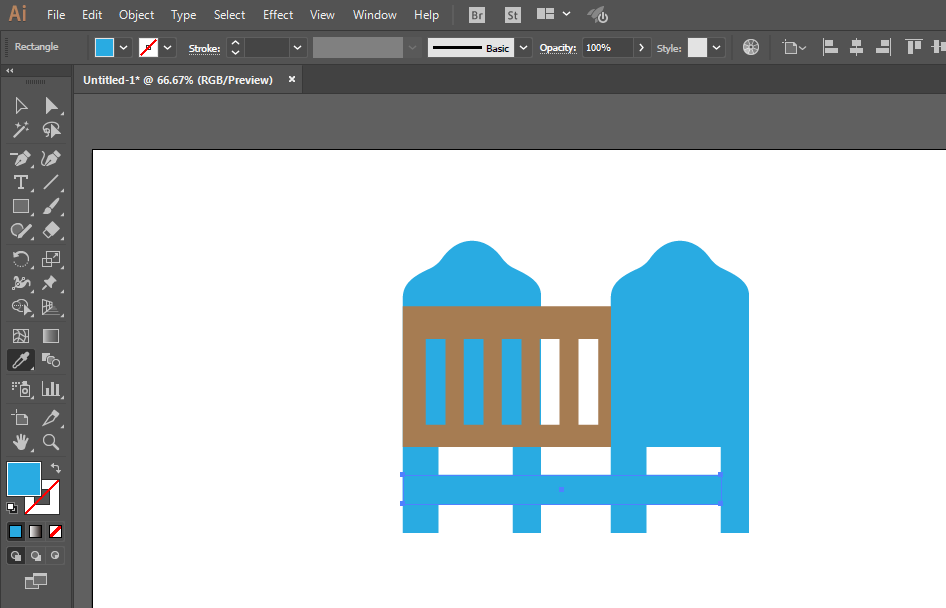Select the Eraser tool
This screenshot has height=608, width=946.
coord(51,230)
